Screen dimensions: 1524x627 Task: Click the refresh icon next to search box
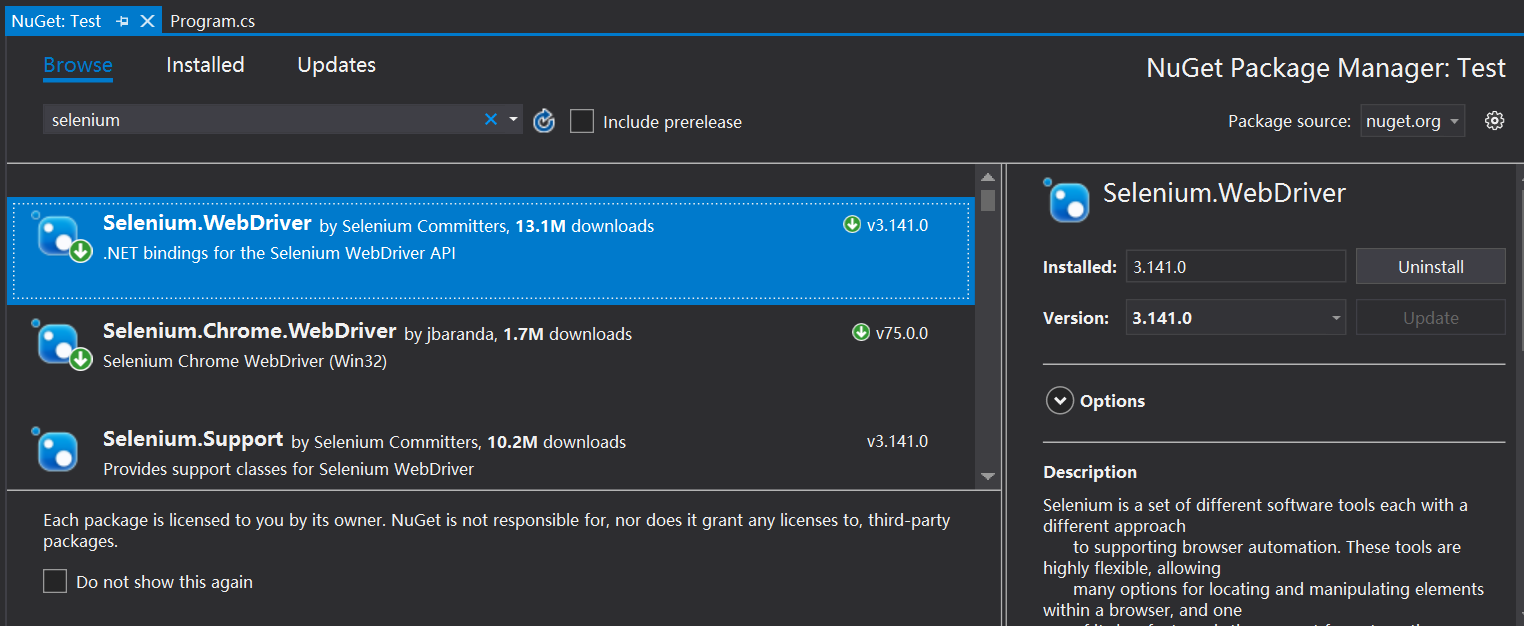pyautogui.click(x=544, y=121)
